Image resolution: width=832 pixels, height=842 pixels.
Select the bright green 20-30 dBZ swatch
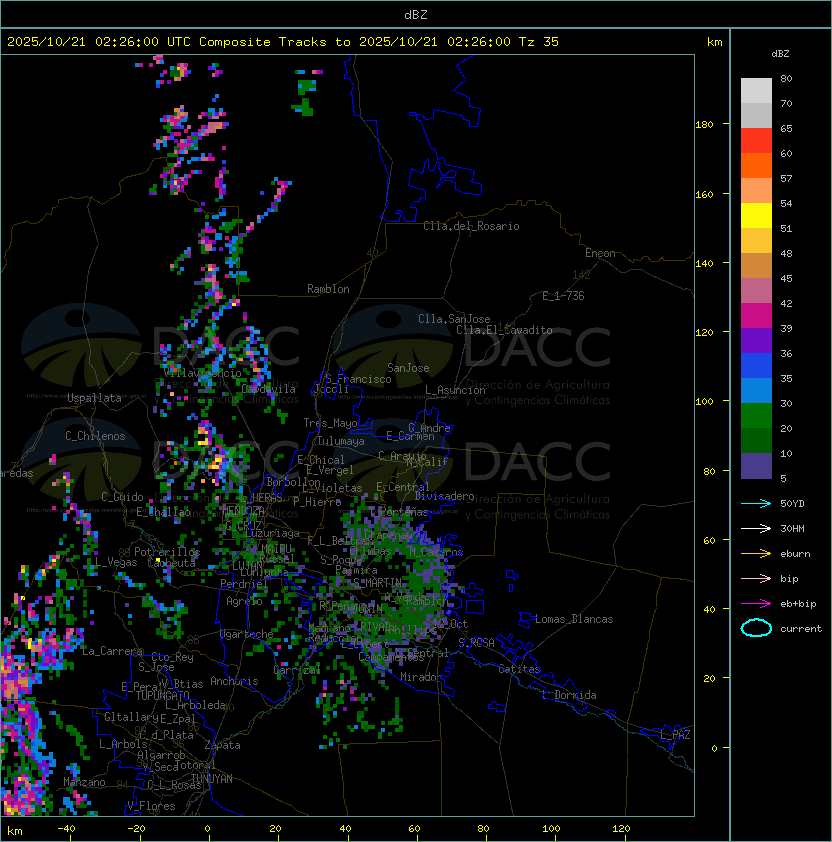(x=756, y=416)
